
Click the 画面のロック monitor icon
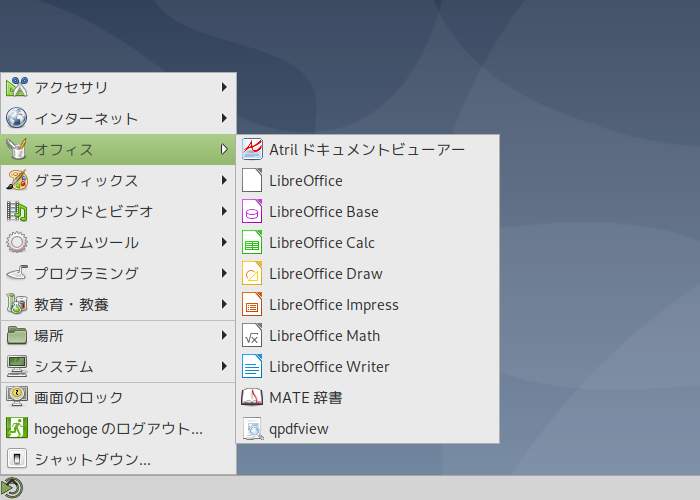[17, 397]
